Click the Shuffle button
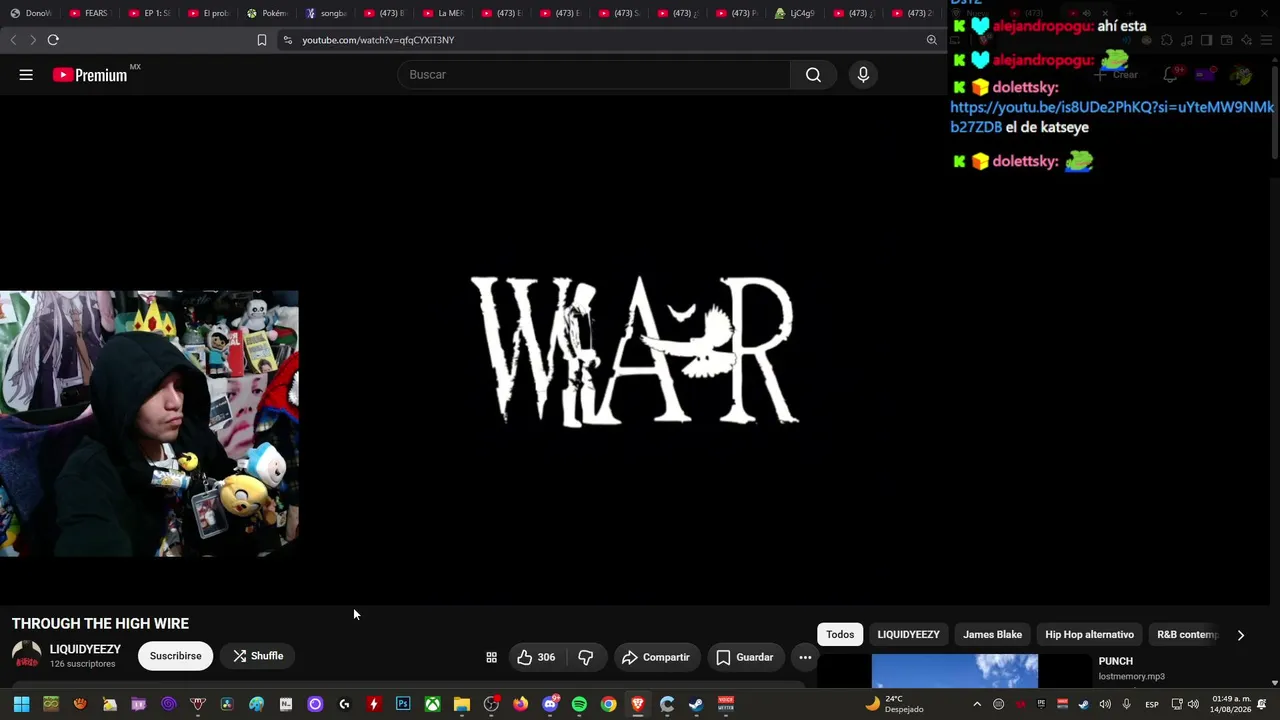 258,656
